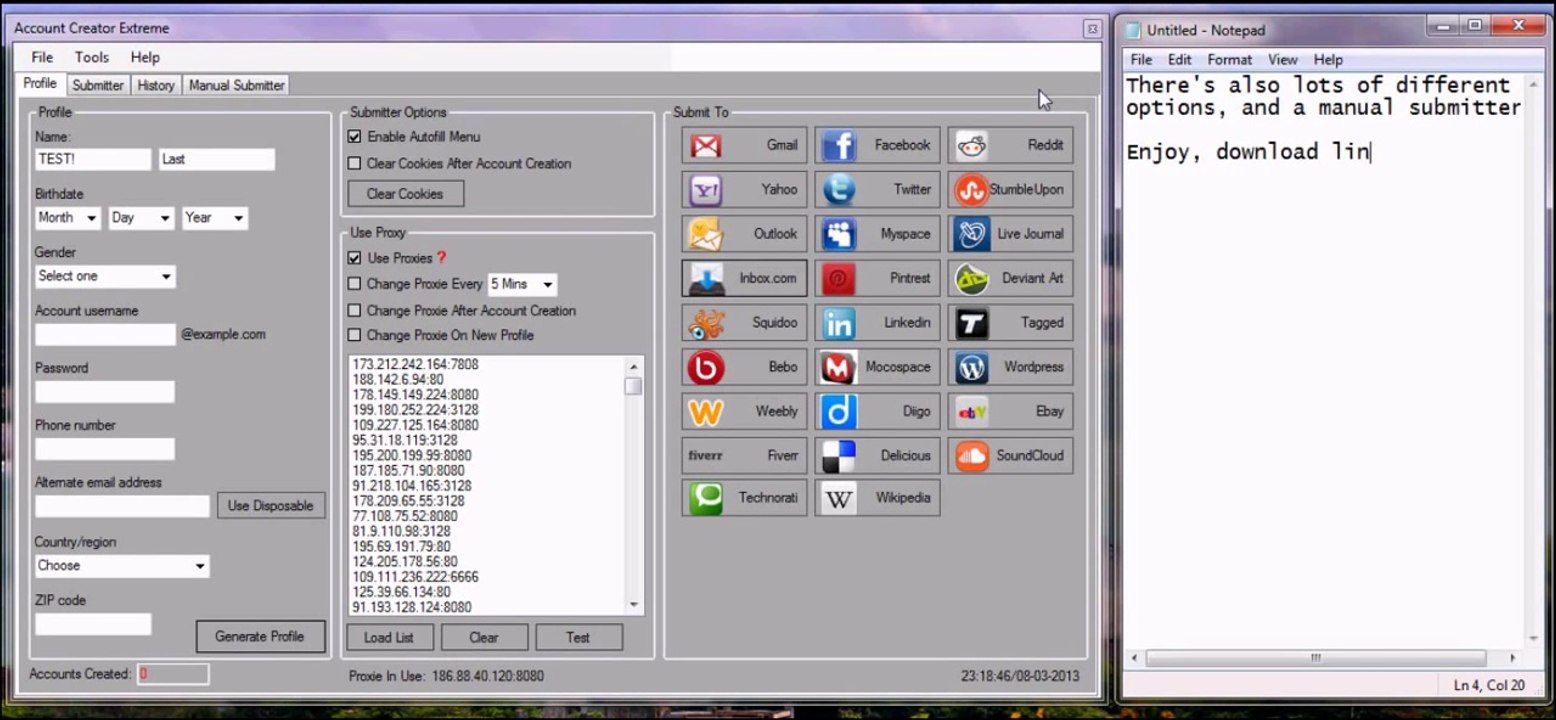Screen dimensions: 1556x720
Task: Open the Edit menu in Notepad
Action: [1180, 60]
